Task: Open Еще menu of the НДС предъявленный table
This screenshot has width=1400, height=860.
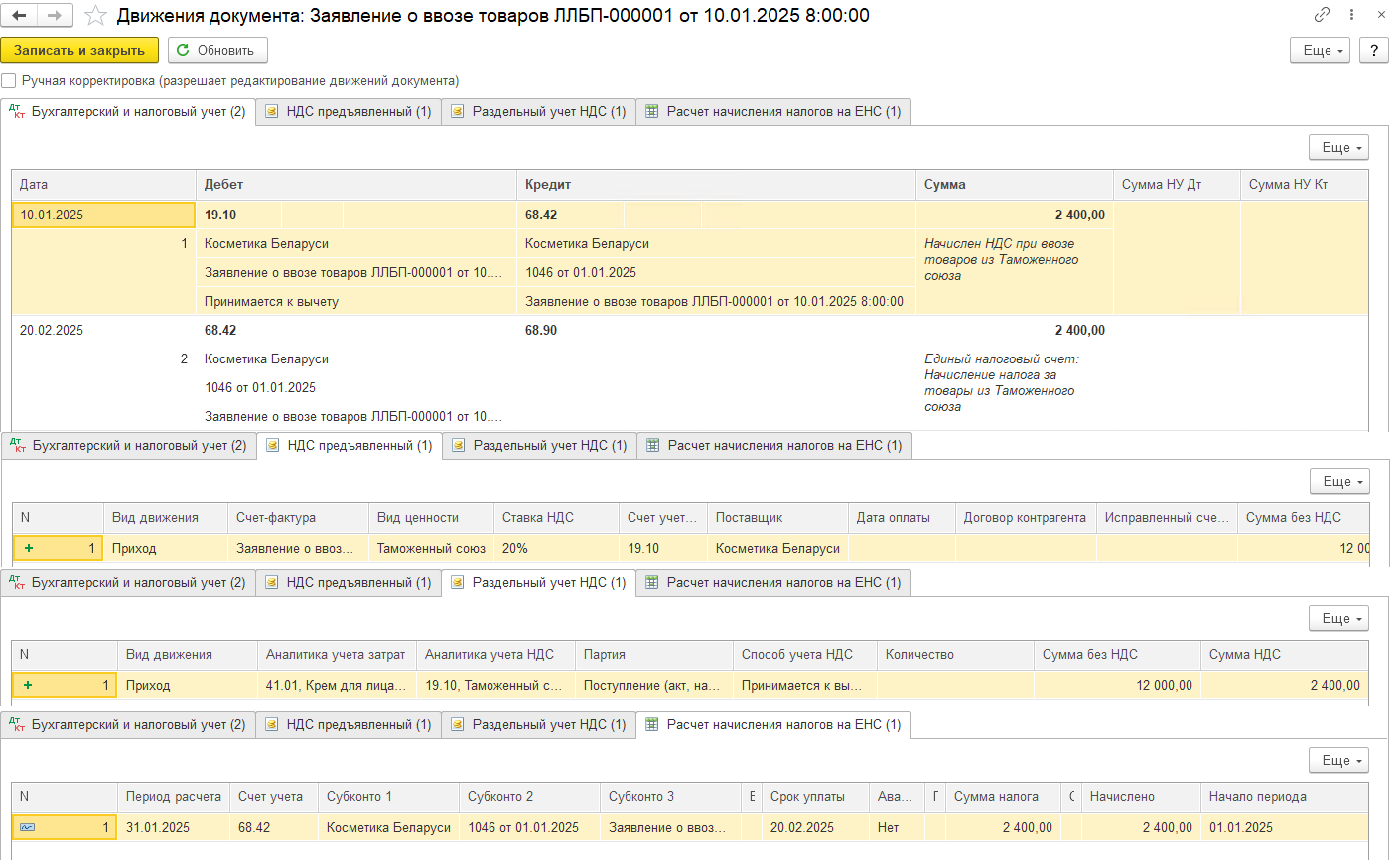Action: (1339, 481)
